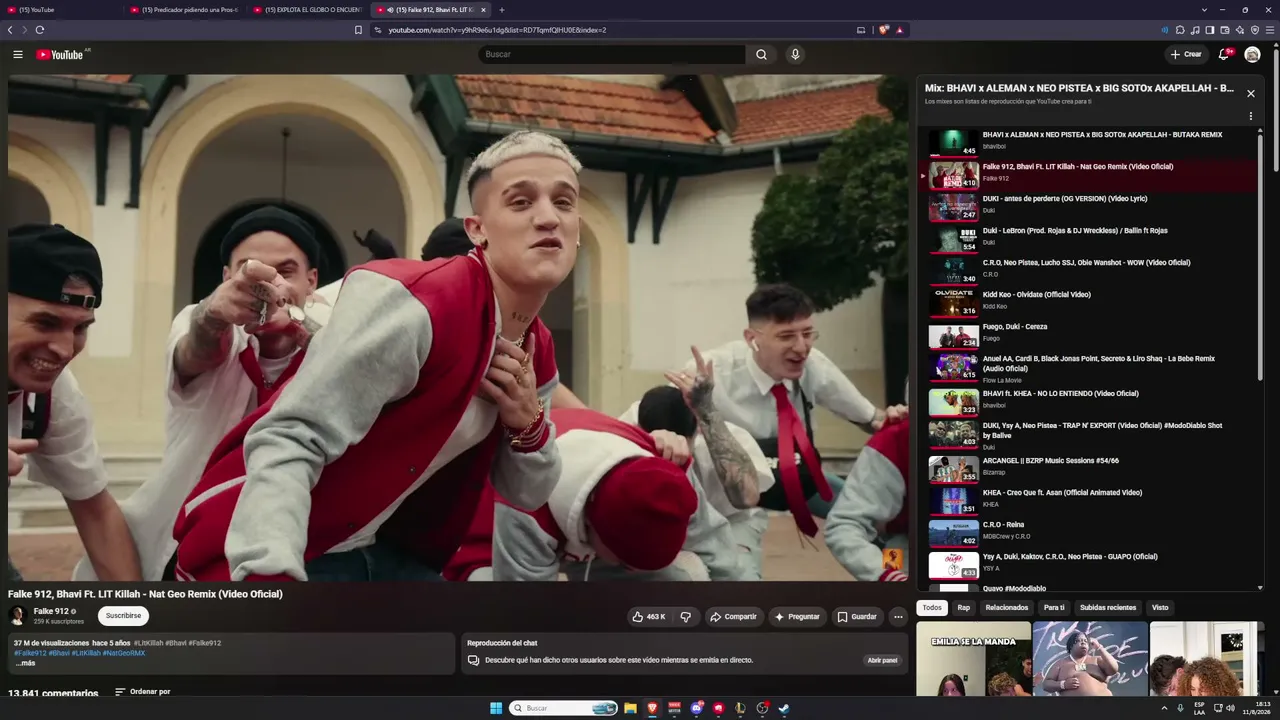This screenshot has width=1280, height=720.
Task: Open the browser main hamburger menu
Action: tap(1270, 30)
